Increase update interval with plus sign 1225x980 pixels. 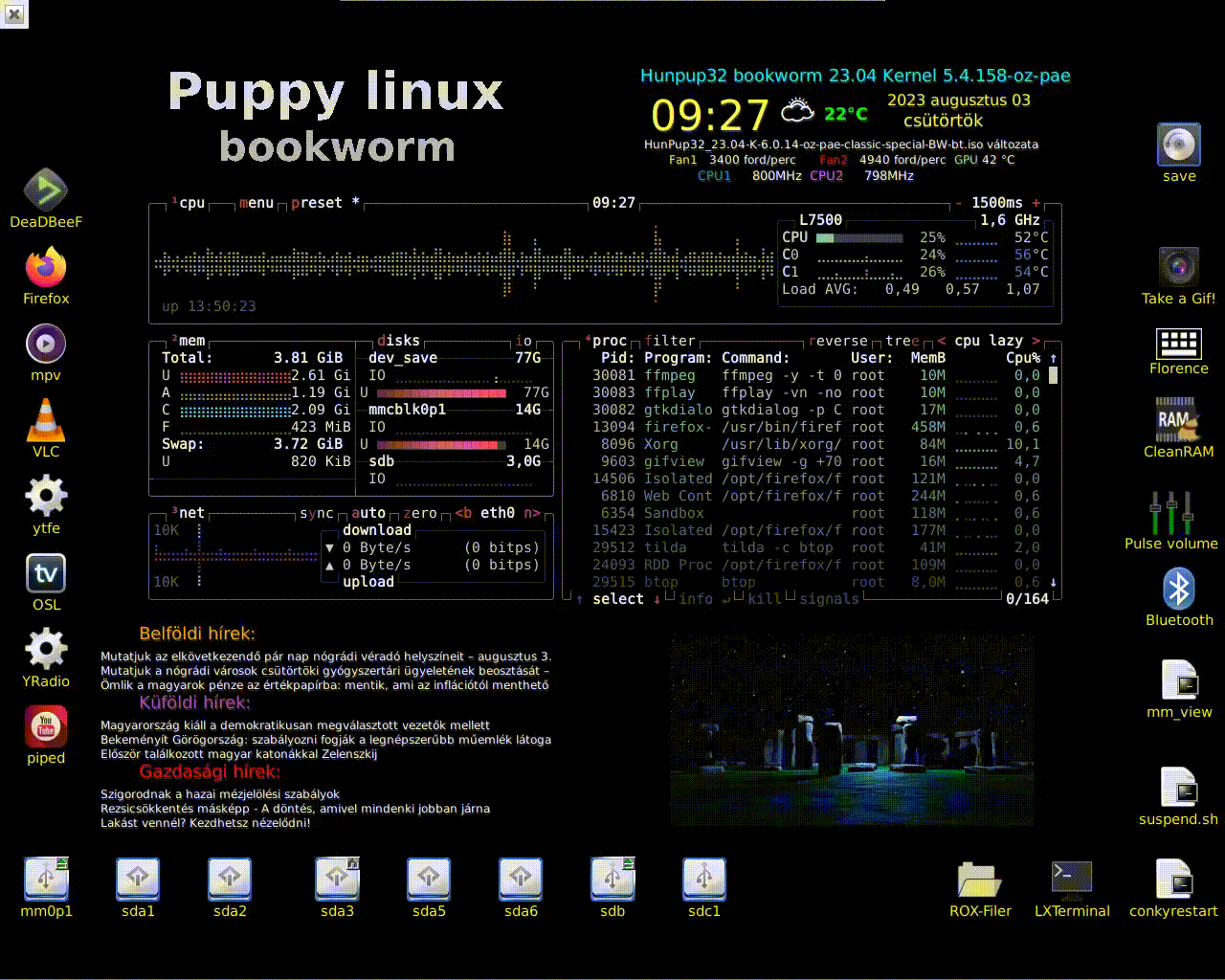coord(1036,203)
